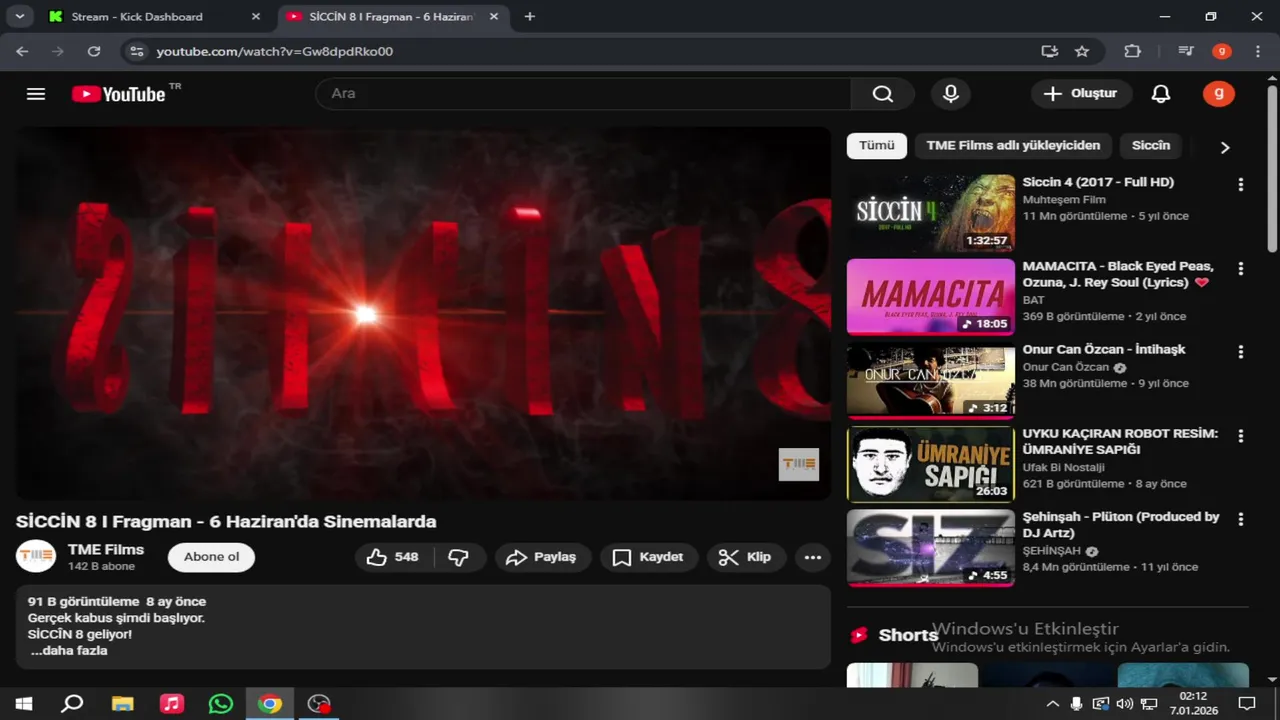This screenshot has width=1280, height=720.
Task: Close the Kick Dashboard tab
Action: pos(256,17)
